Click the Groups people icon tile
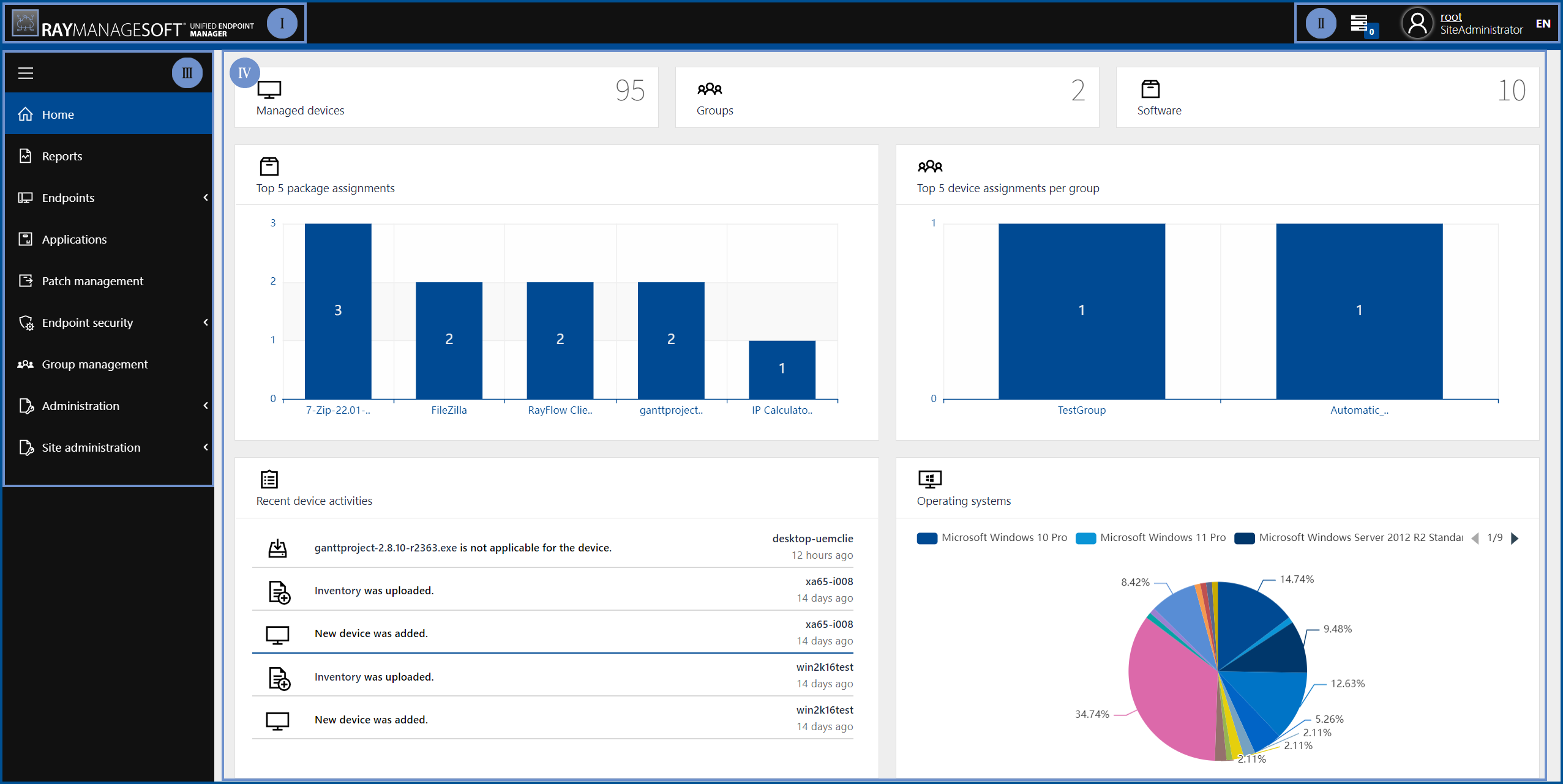Screen dimensions: 1563x784 [710, 89]
